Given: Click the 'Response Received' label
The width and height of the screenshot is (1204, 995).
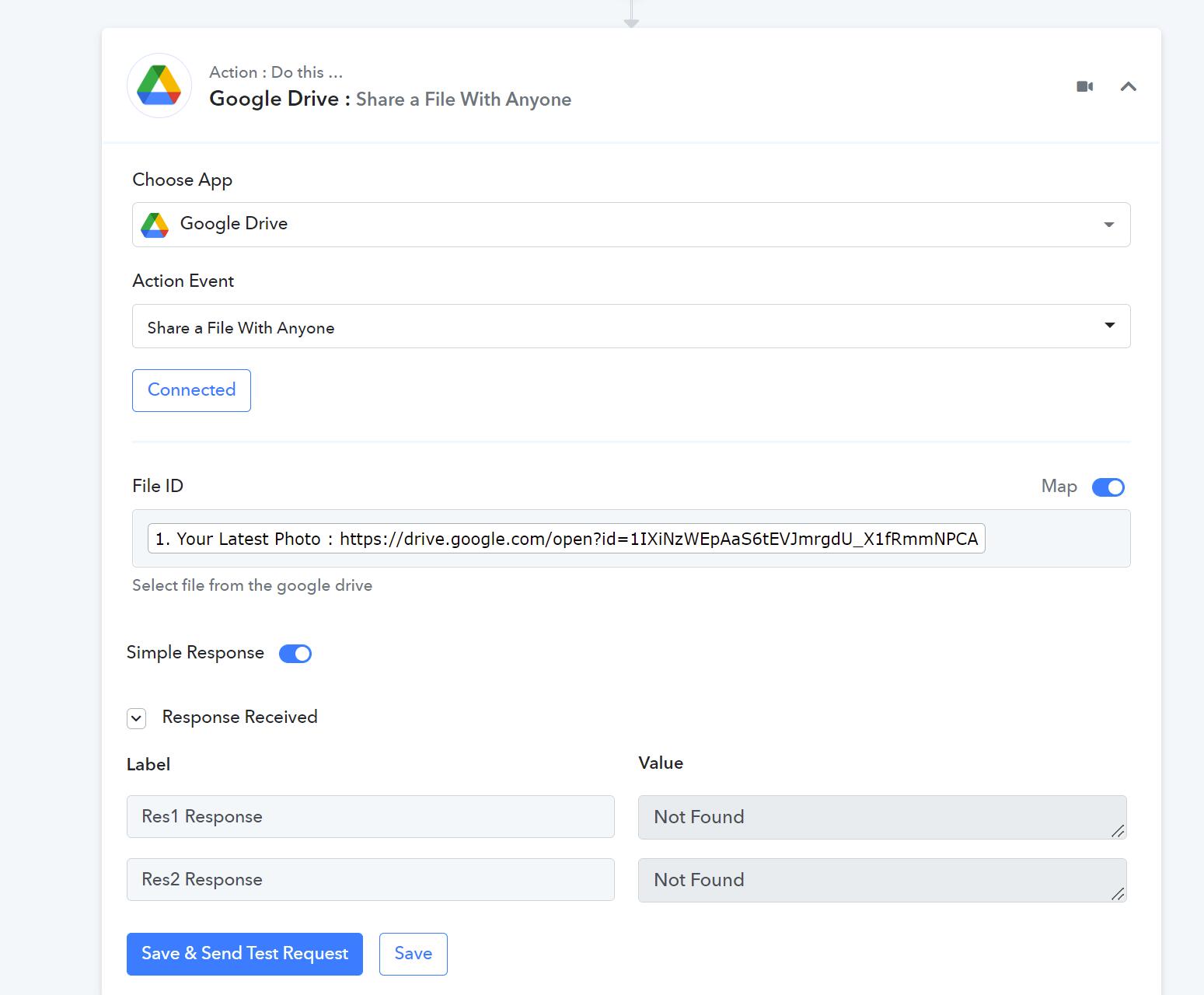Looking at the screenshot, I should [x=239, y=717].
